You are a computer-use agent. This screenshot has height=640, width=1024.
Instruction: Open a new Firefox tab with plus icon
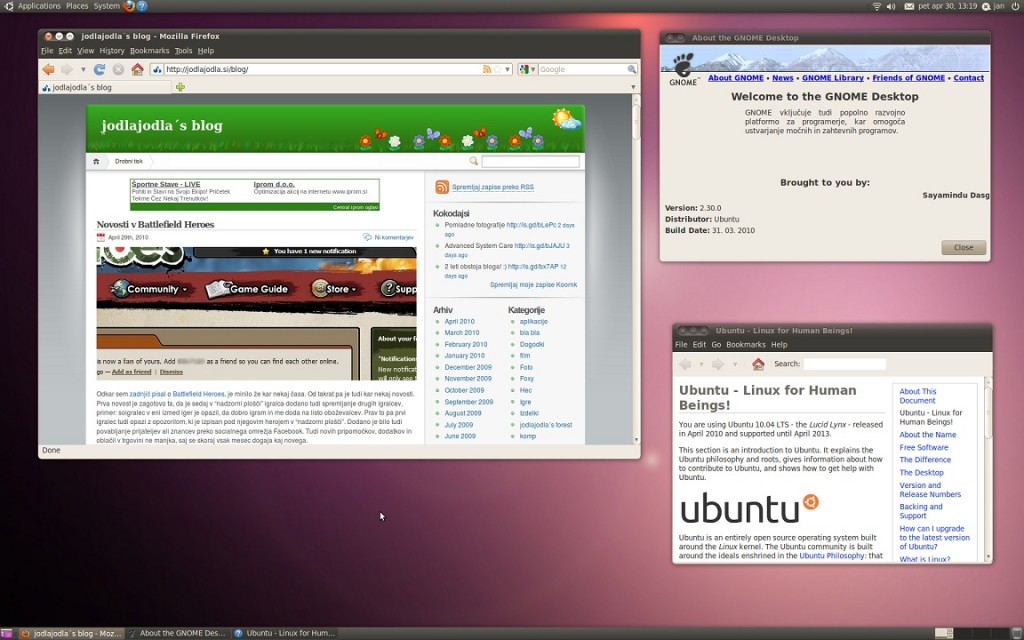click(x=180, y=87)
